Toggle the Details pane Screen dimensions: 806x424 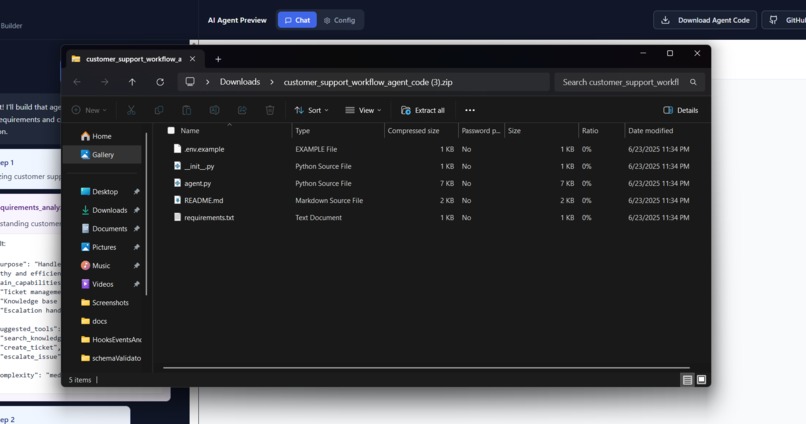(x=681, y=110)
